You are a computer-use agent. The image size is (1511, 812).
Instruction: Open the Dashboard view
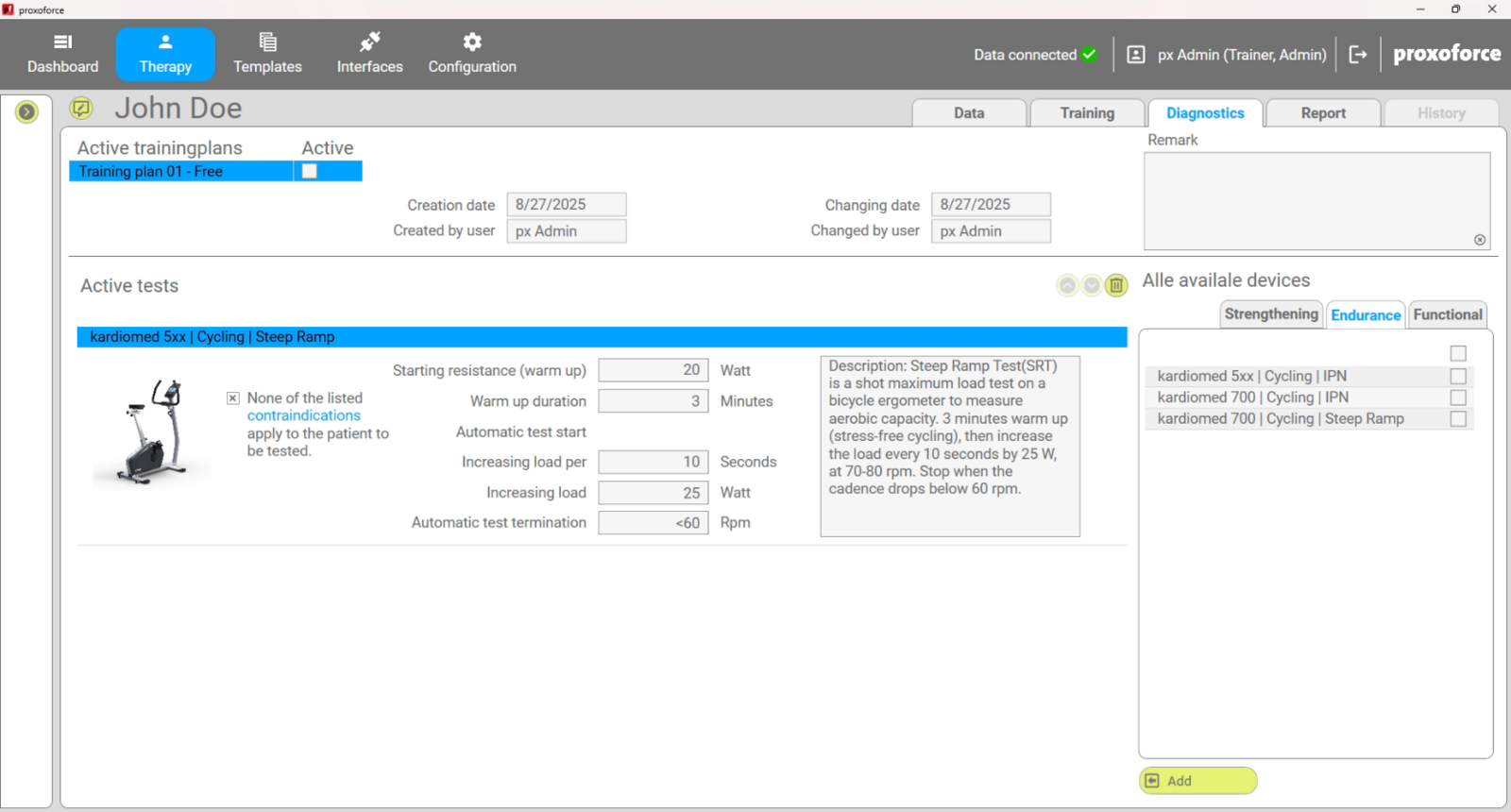coord(62,54)
